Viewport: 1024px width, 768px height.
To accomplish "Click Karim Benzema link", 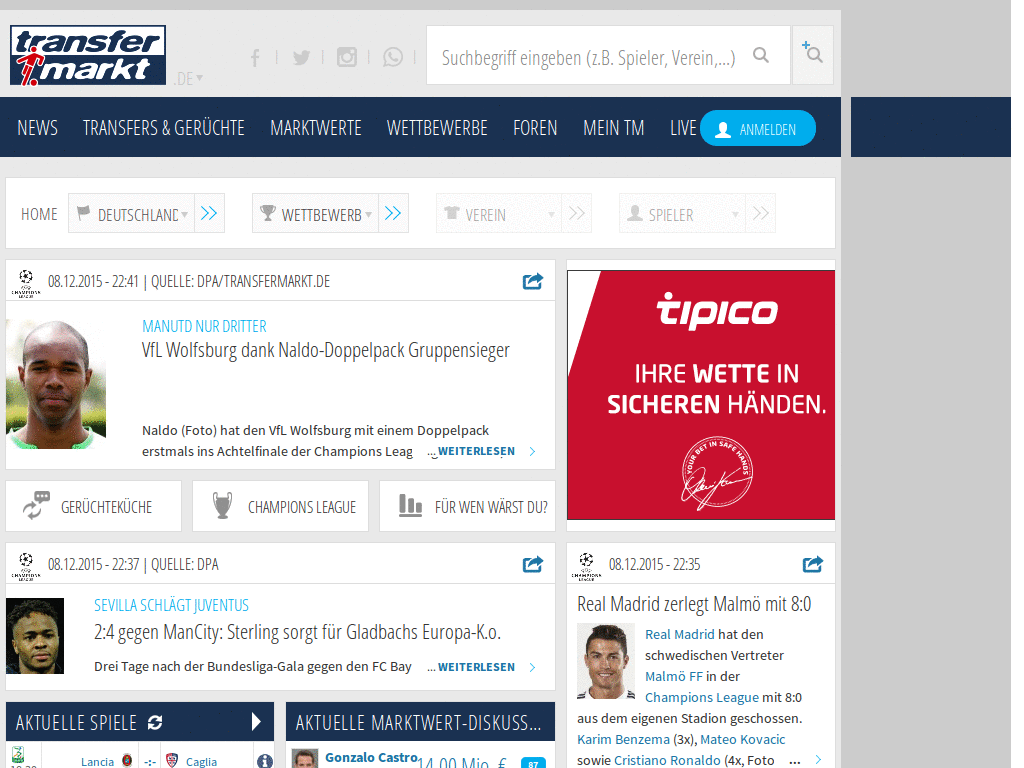I will [x=624, y=739].
